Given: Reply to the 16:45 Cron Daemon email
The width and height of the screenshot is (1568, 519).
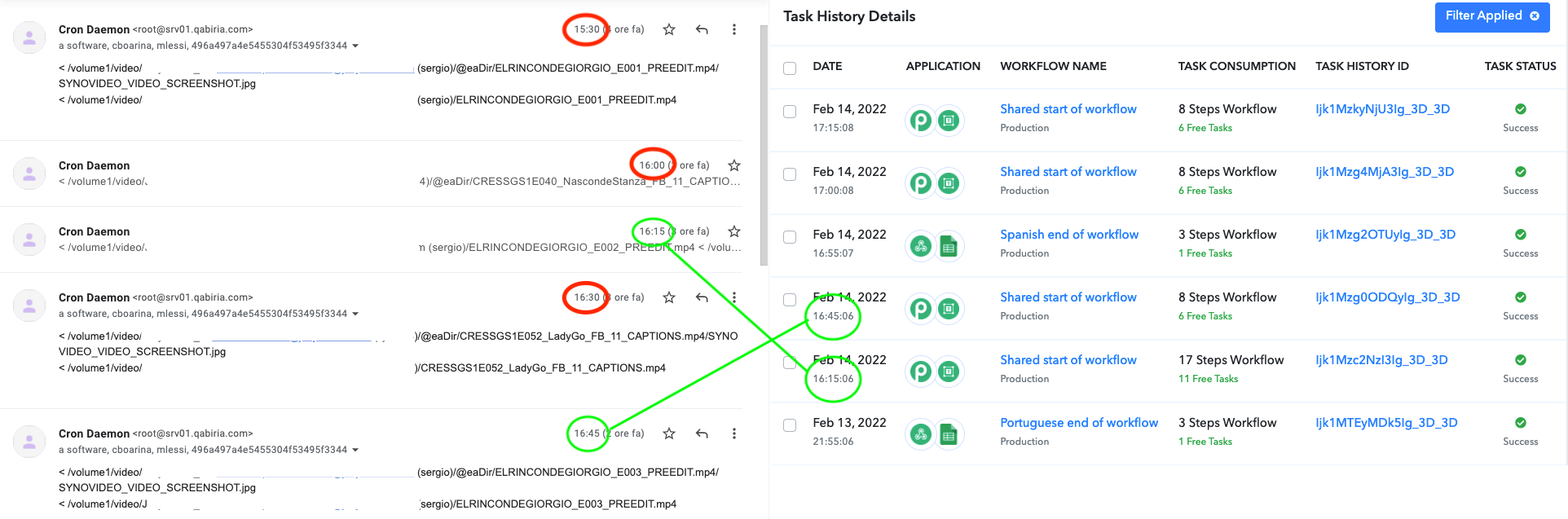Looking at the screenshot, I should pyautogui.click(x=702, y=433).
